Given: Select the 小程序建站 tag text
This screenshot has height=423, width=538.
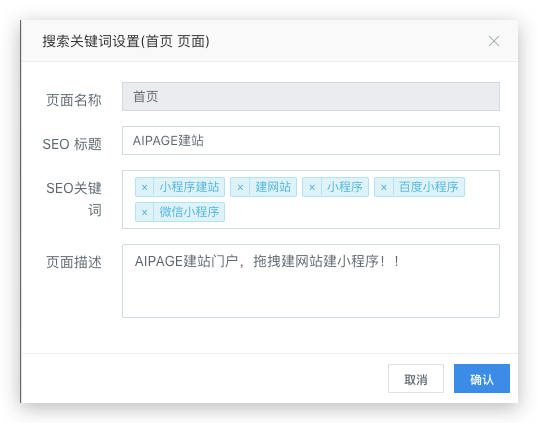Looking at the screenshot, I should [189, 187].
